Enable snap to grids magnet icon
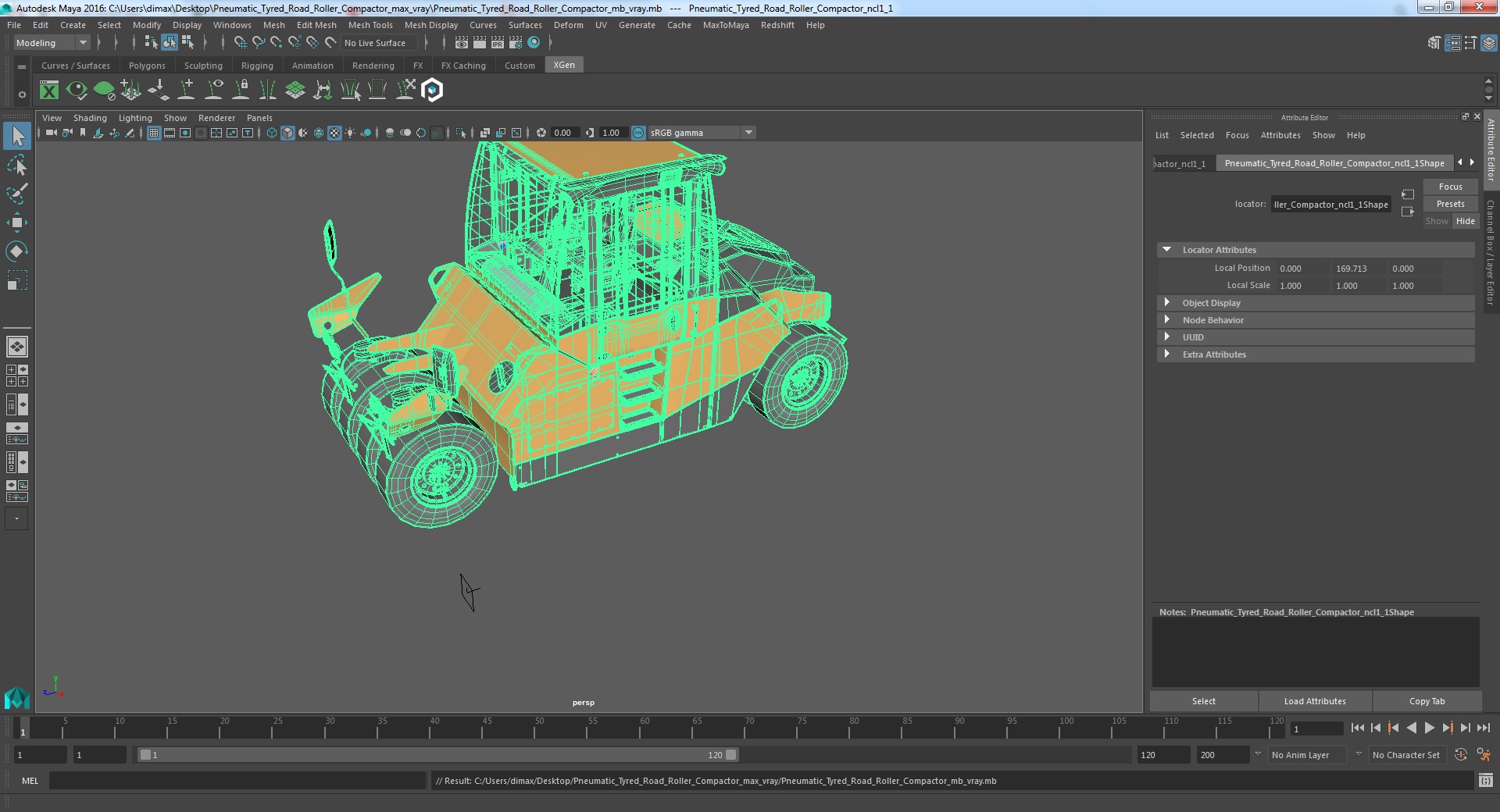Viewport: 1500px width, 812px height. click(240, 43)
